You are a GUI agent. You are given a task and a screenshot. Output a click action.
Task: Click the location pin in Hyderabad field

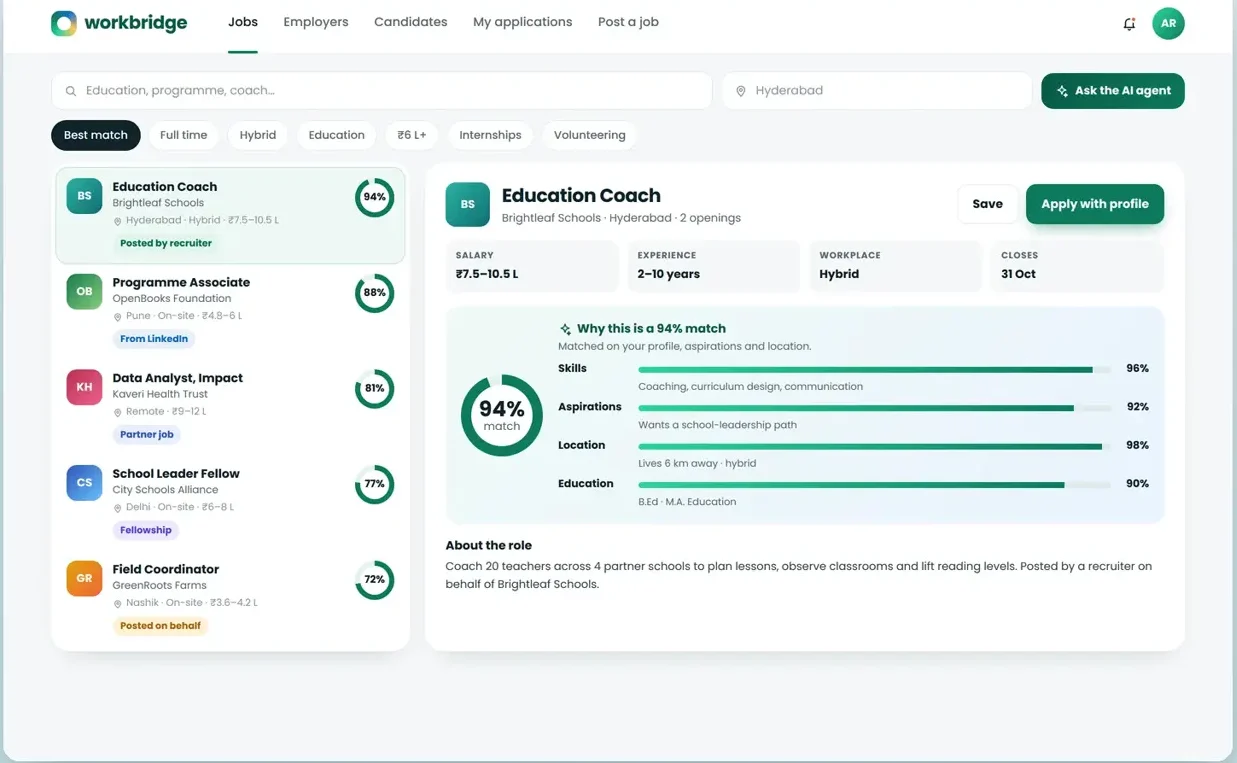[x=741, y=91]
